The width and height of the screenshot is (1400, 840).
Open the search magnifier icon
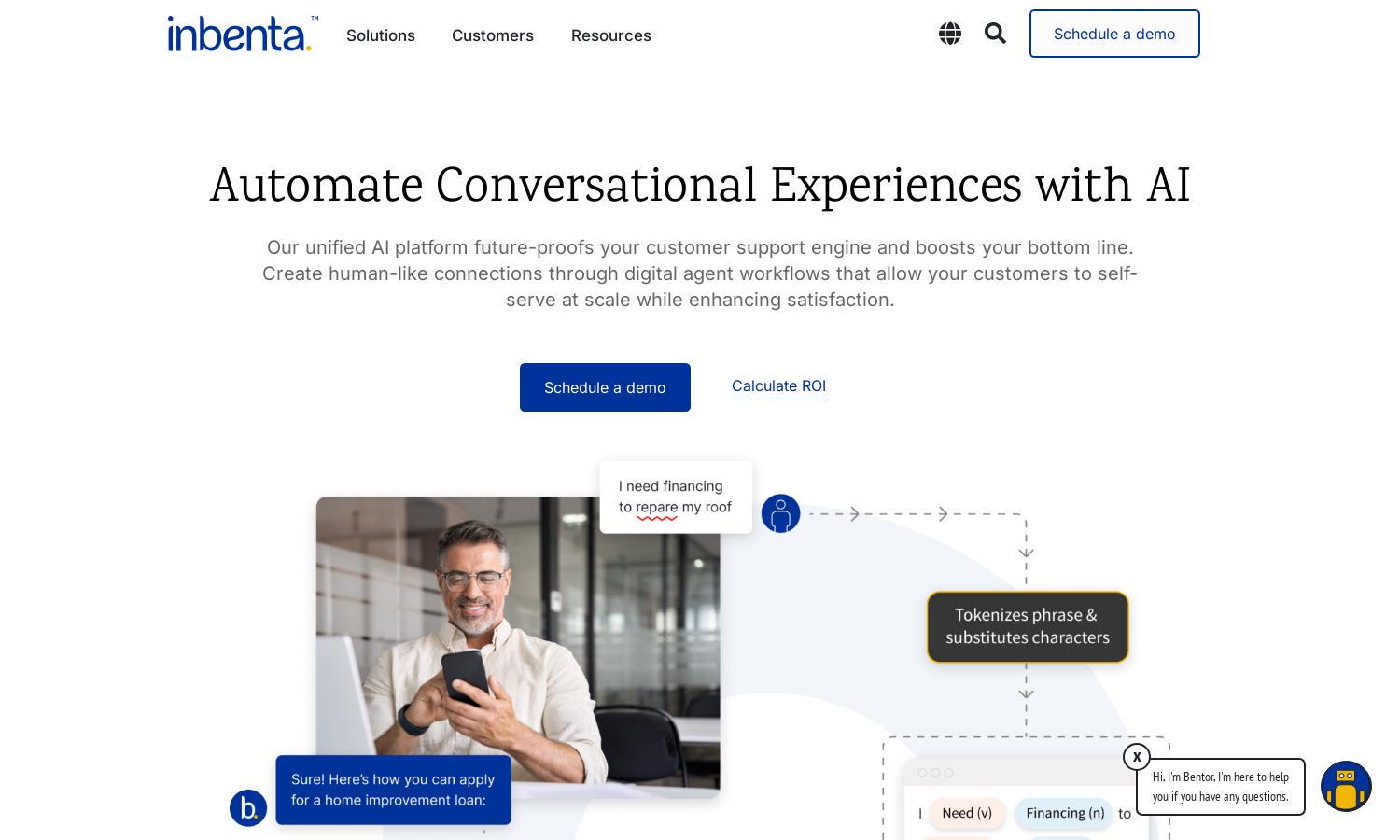(x=995, y=34)
